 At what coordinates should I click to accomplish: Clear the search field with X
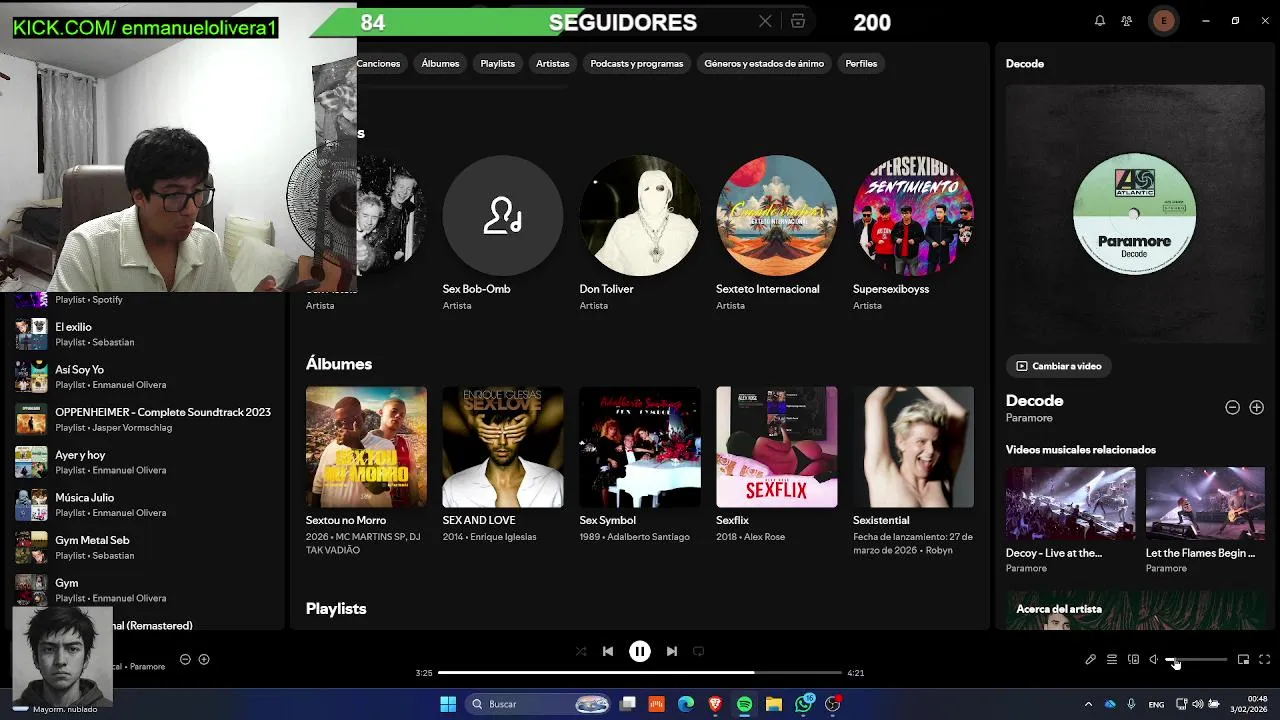(765, 21)
